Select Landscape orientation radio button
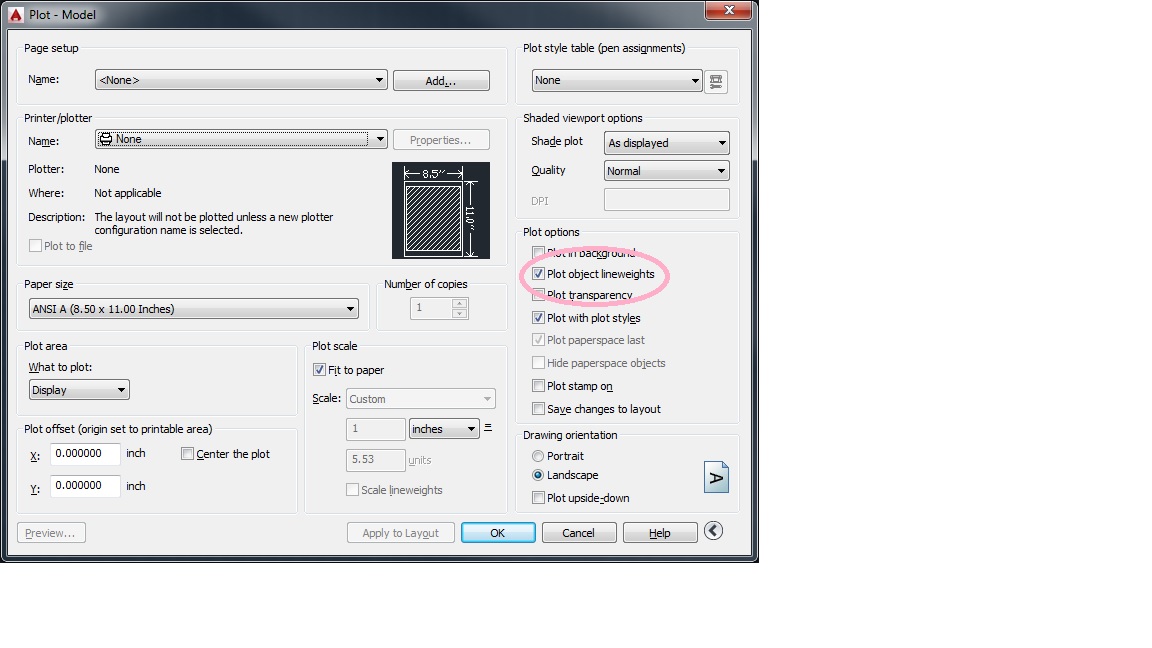The height and width of the screenshot is (648, 1152). (x=539, y=475)
